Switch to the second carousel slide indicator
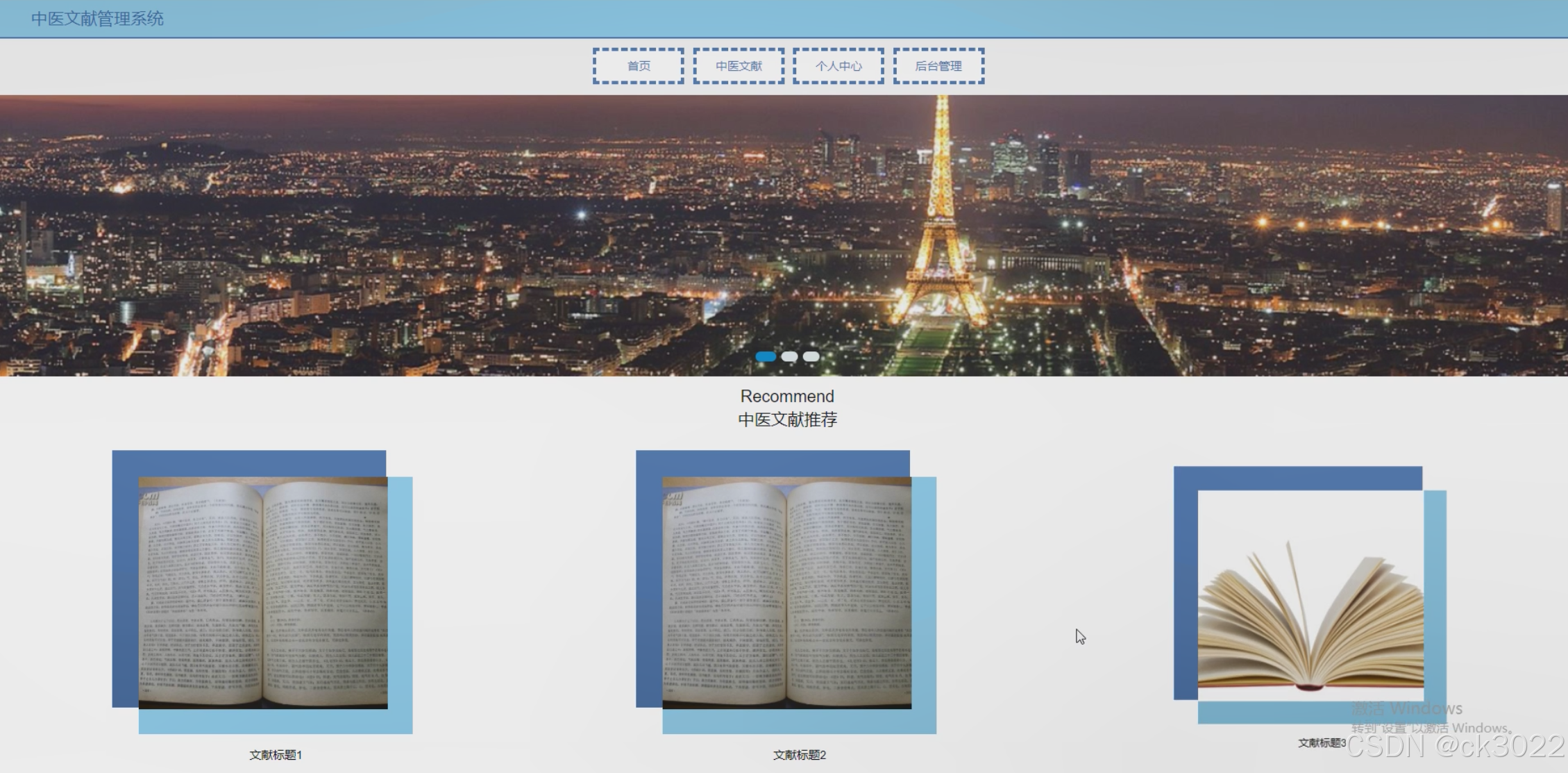Image resolution: width=1568 pixels, height=773 pixels. (x=789, y=356)
